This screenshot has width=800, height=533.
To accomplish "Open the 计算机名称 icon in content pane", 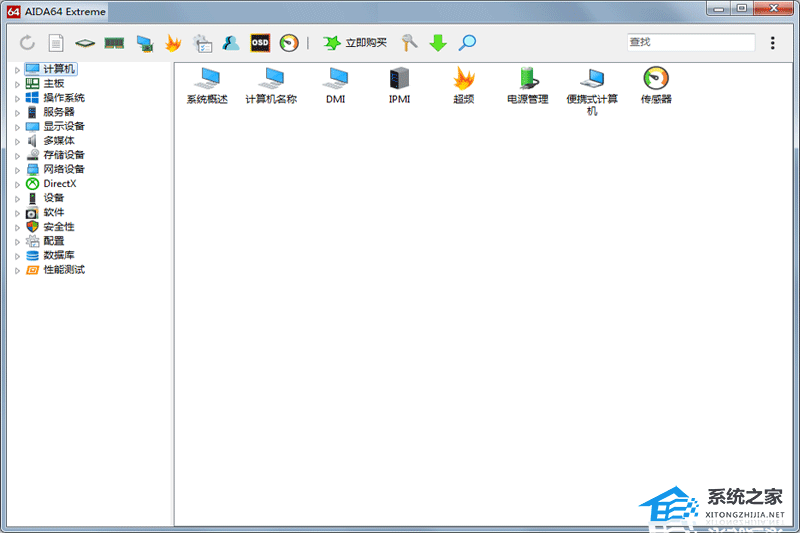I will (271, 86).
